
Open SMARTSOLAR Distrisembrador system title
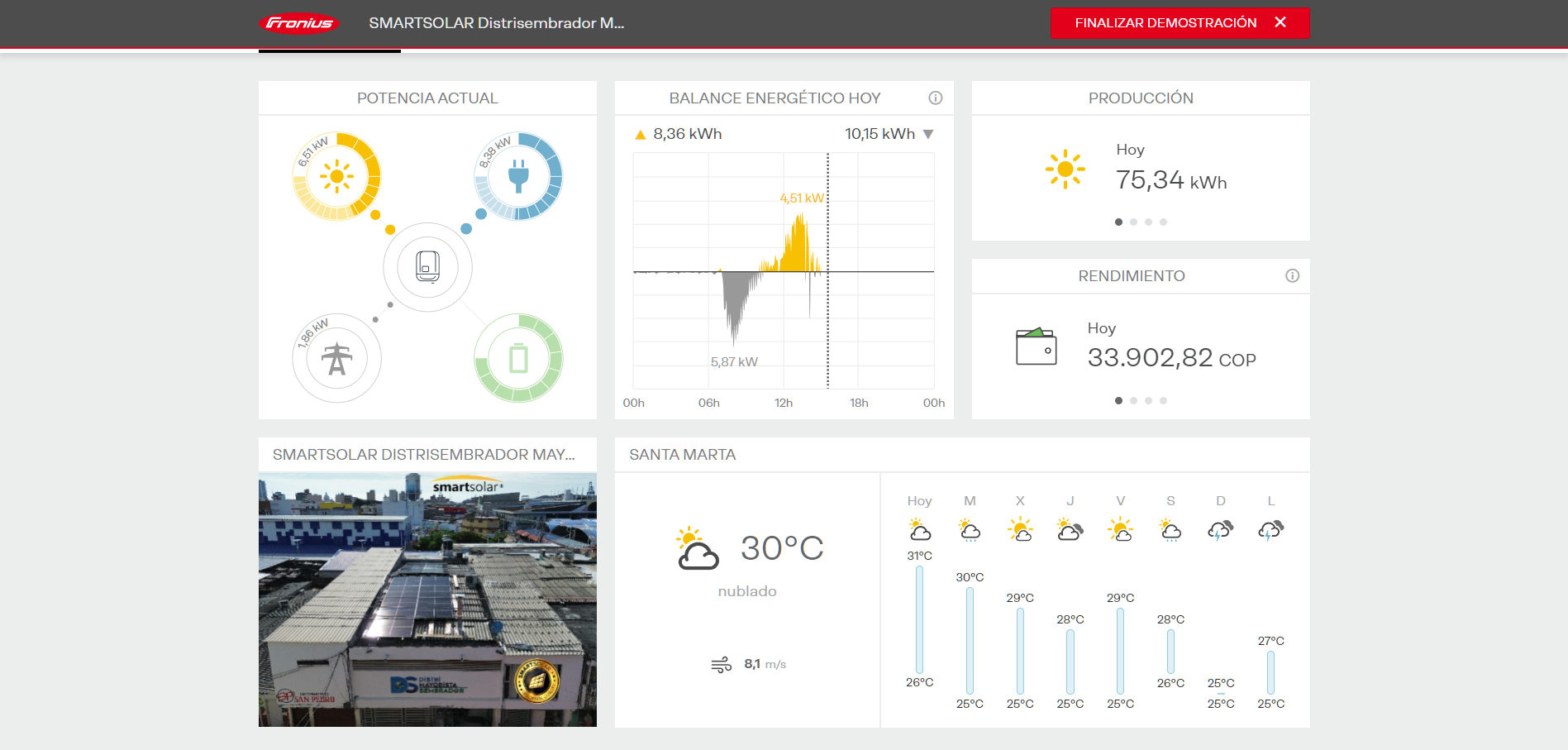point(496,23)
